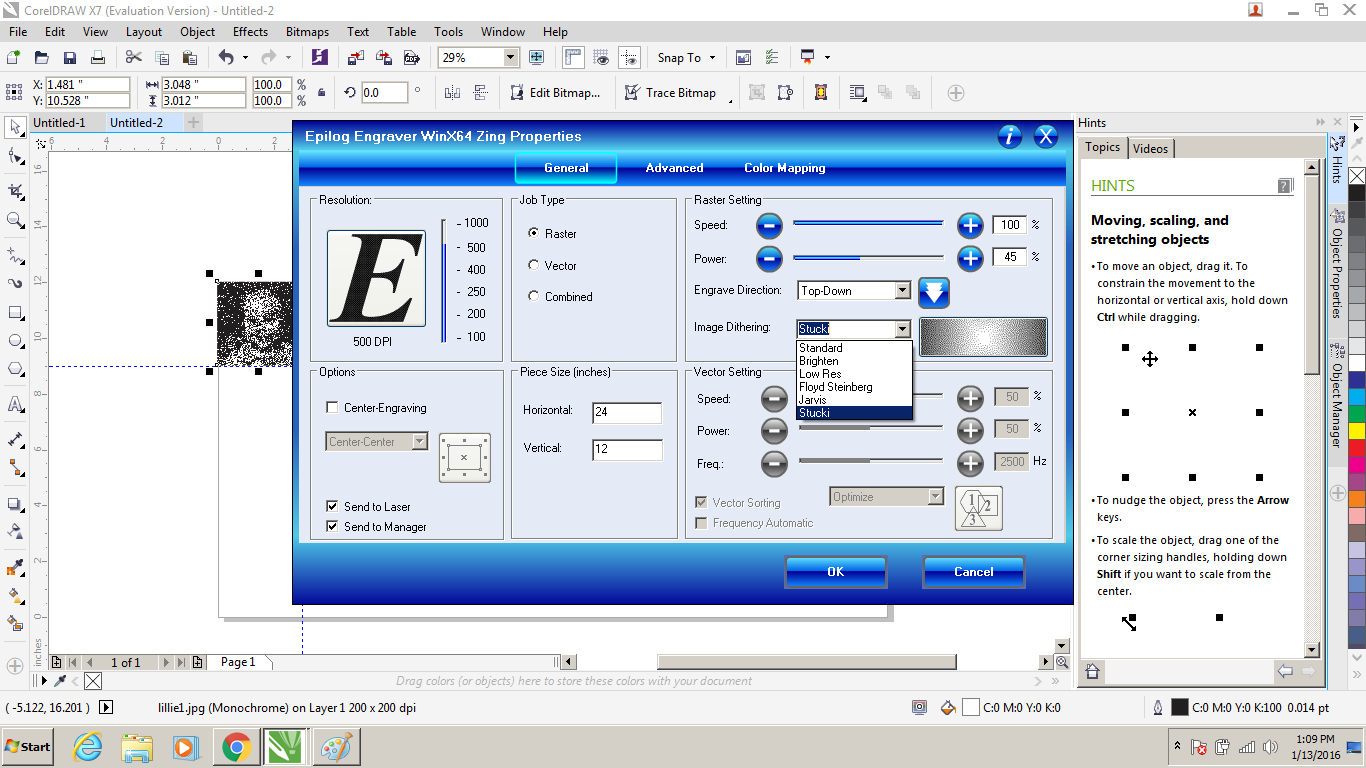The image size is (1366, 768).
Task: Click the raster Speed slider track
Action: 868,224
